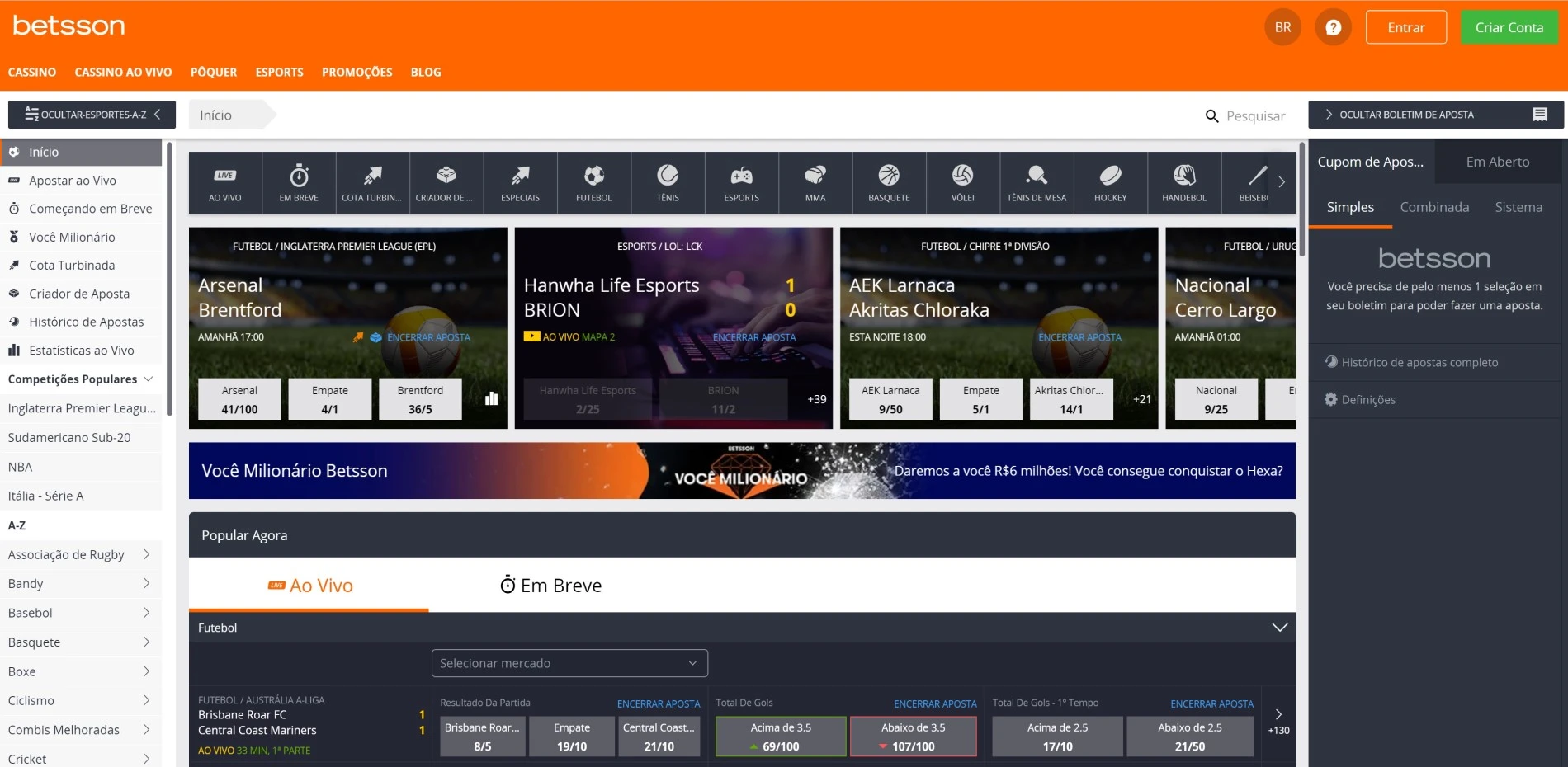Click the Entrar button
Screen dimensions: 1568x767
(1405, 26)
